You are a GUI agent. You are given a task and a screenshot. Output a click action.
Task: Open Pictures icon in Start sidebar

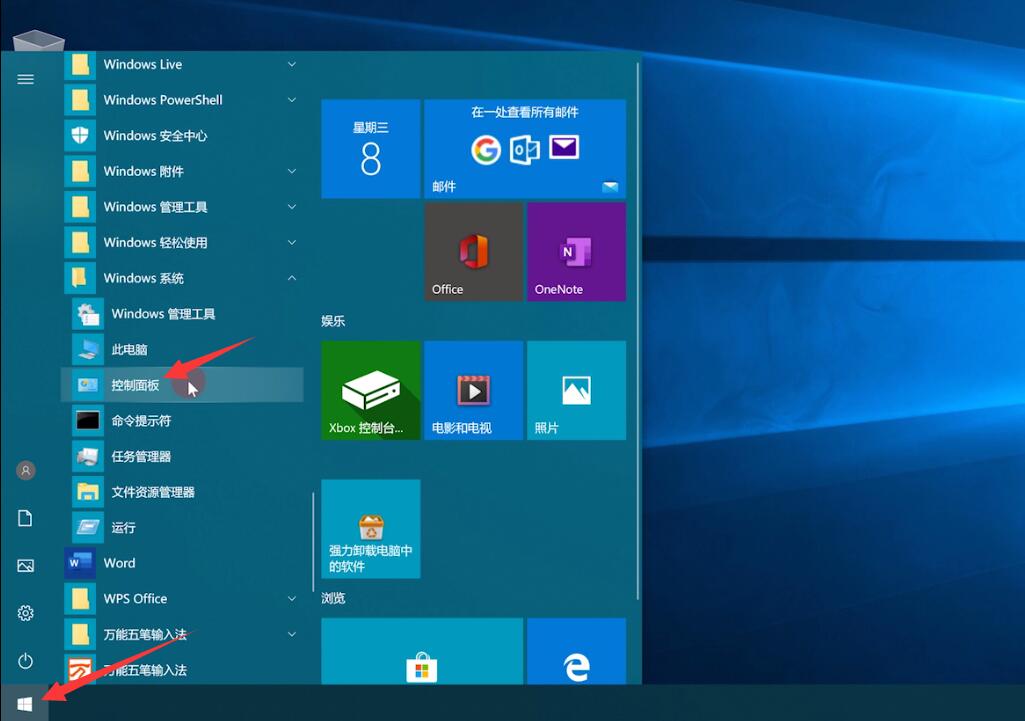click(25, 565)
